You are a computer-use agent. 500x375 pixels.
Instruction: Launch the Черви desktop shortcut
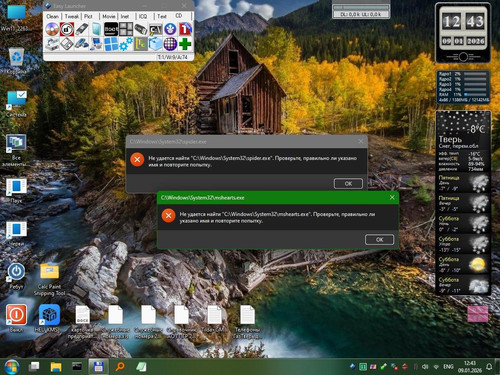pyautogui.click(x=16, y=233)
